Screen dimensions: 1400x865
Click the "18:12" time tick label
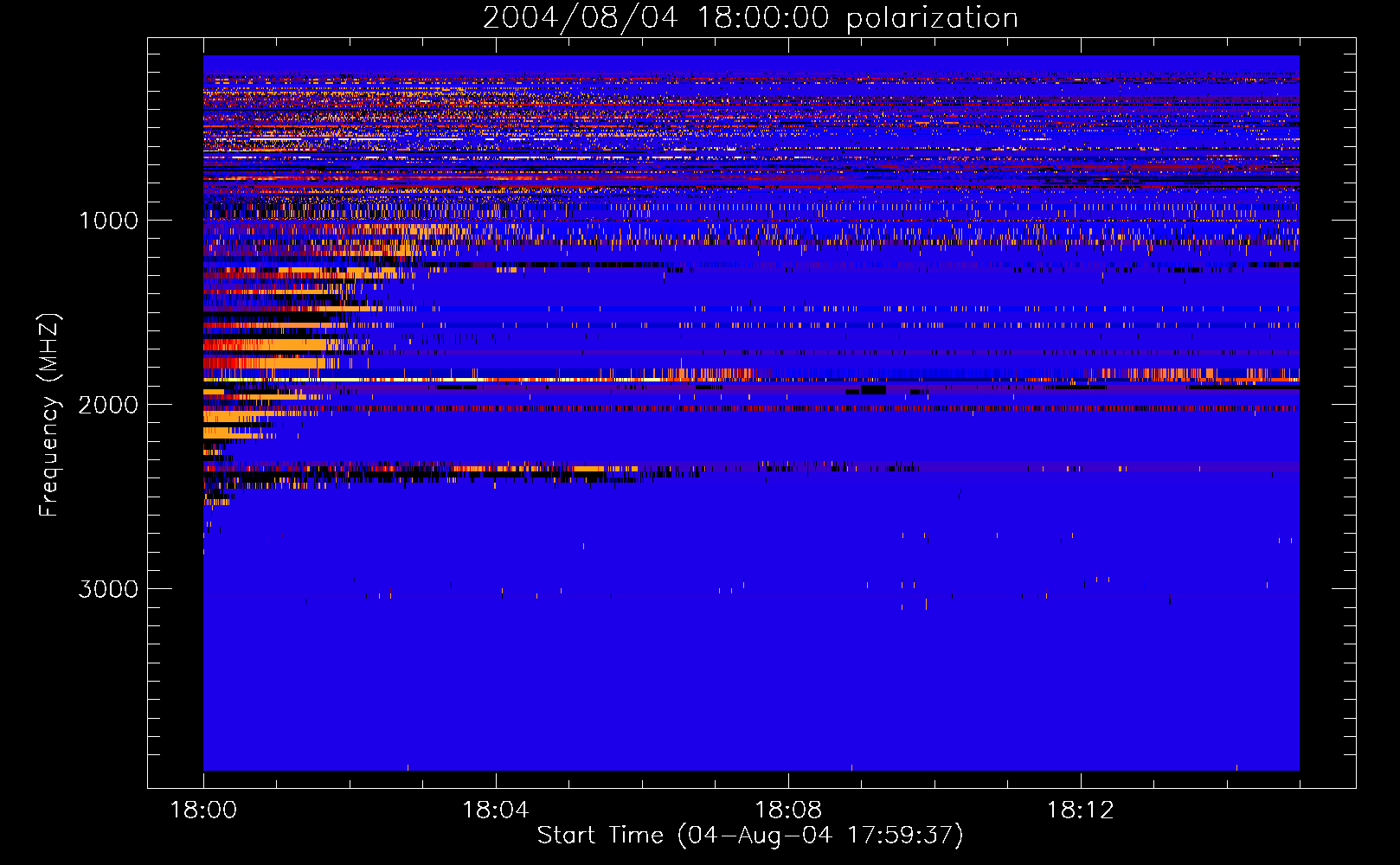(x=1081, y=811)
